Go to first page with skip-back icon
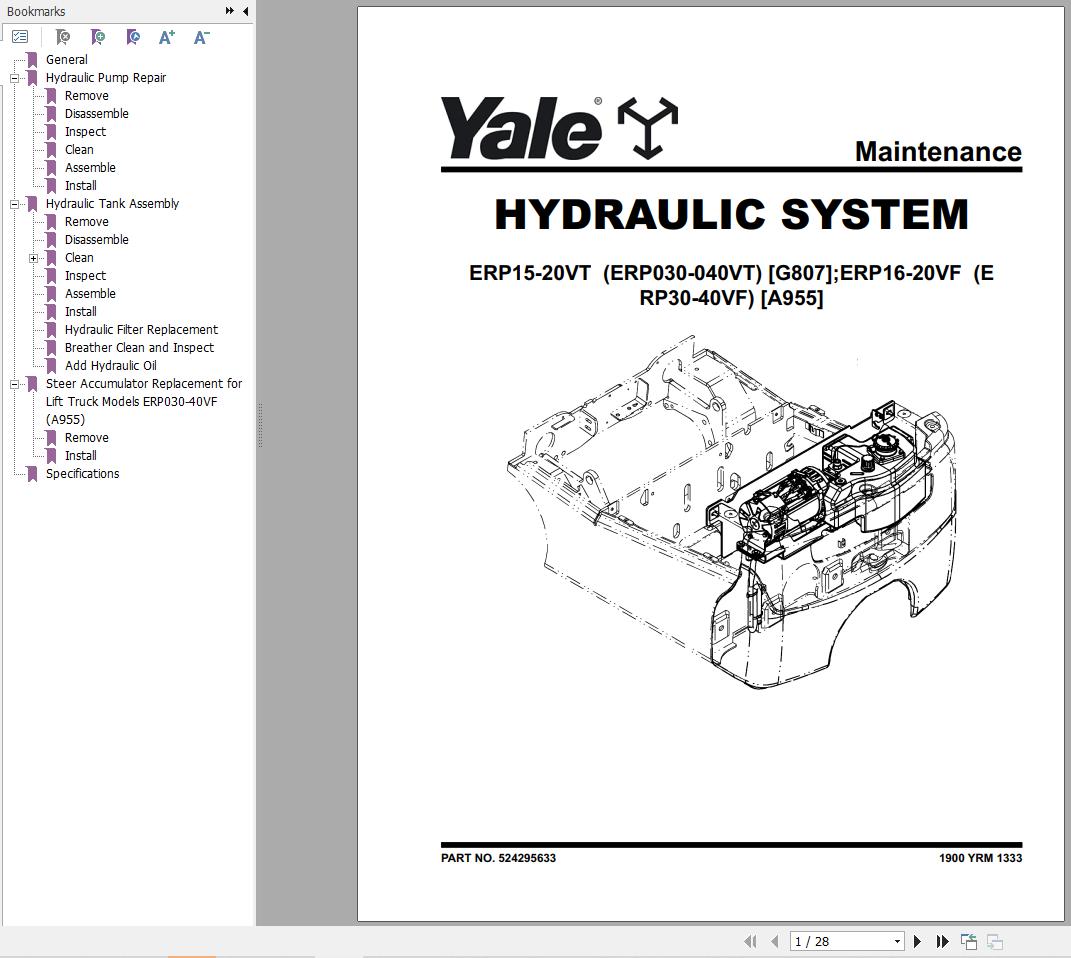 click(x=750, y=942)
